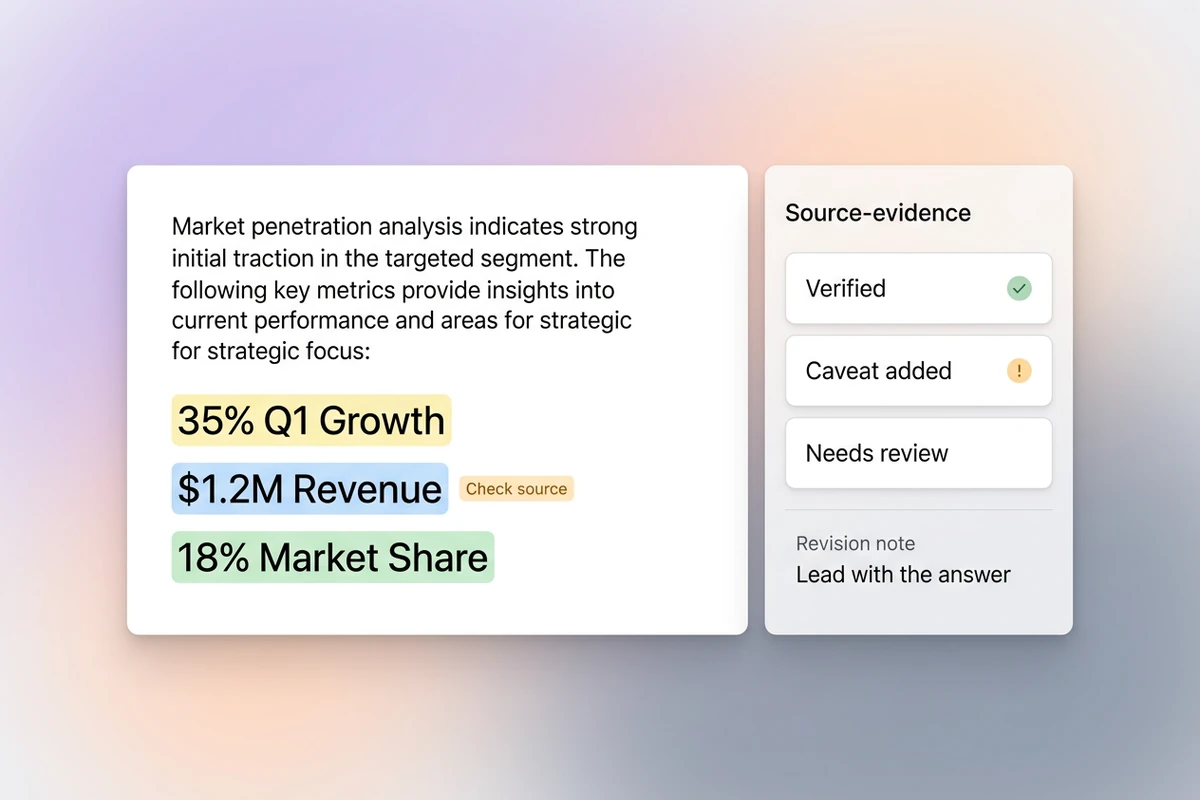The width and height of the screenshot is (1200, 800).
Task: Click the 18% Market Share highlight
Action: pos(333,557)
